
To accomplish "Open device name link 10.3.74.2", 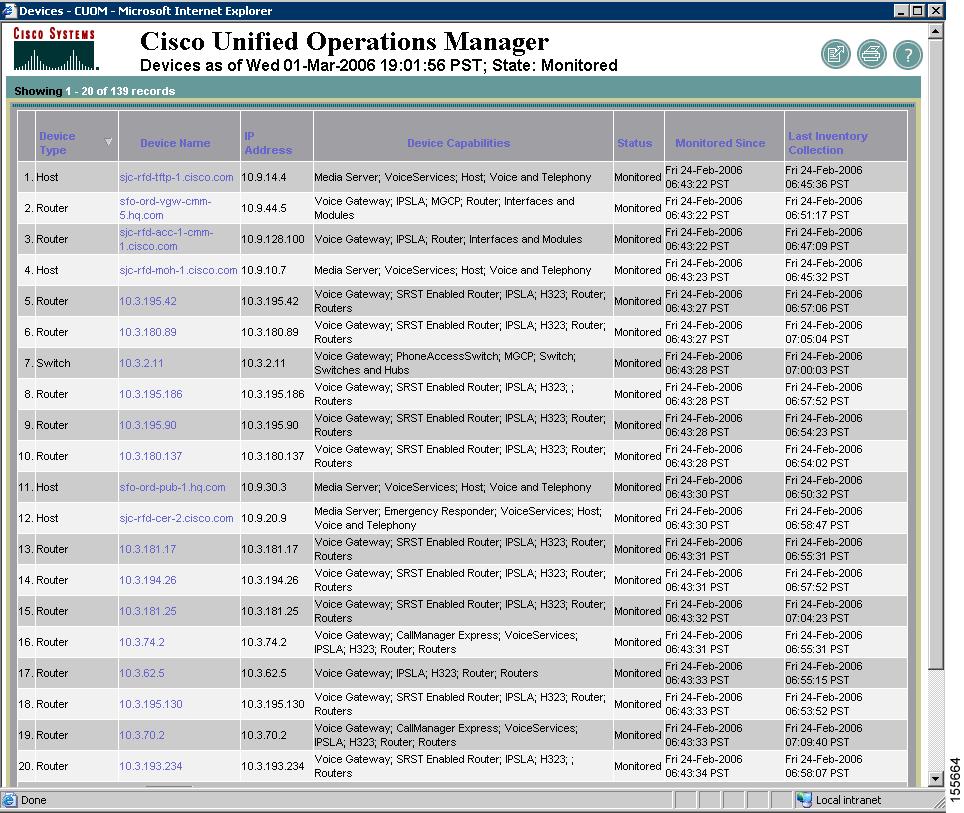I will [x=142, y=642].
